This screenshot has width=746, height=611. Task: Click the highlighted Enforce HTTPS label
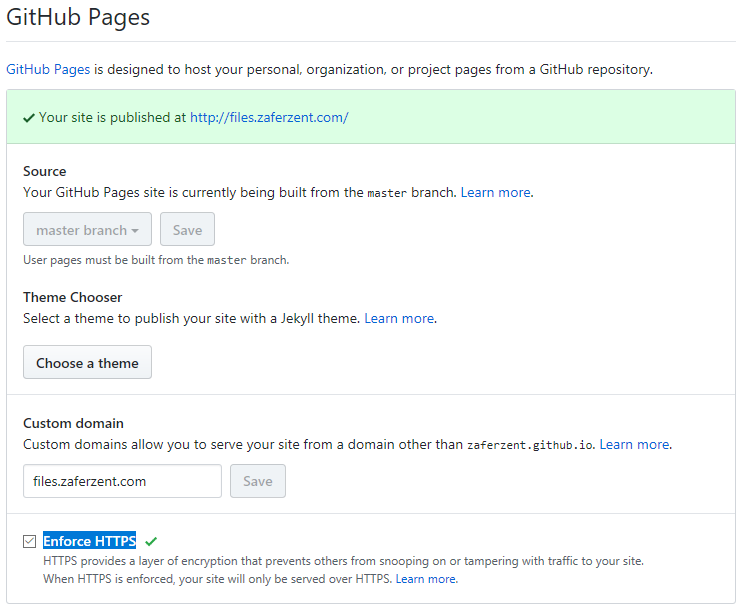click(x=89, y=541)
